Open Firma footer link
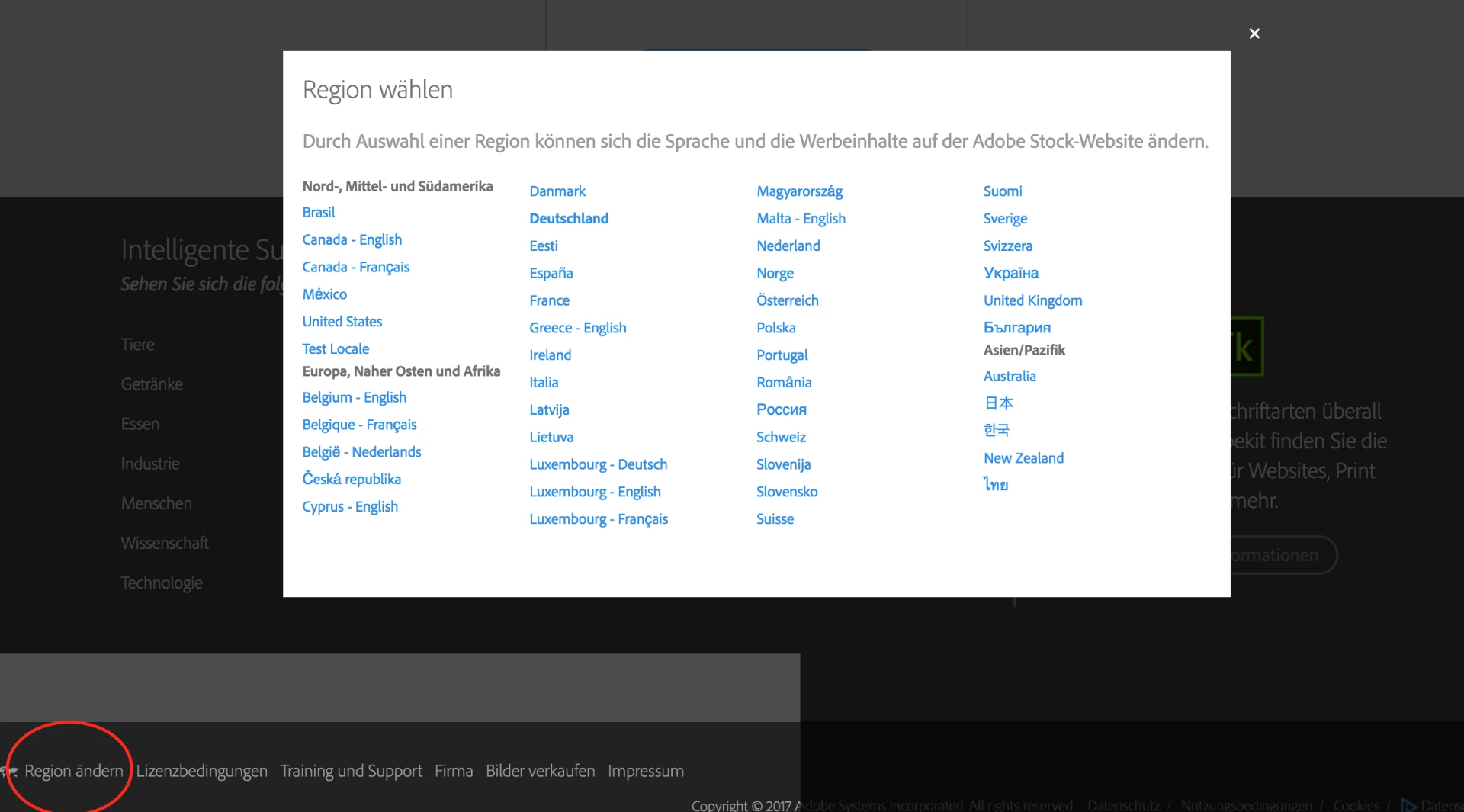 point(454,772)
